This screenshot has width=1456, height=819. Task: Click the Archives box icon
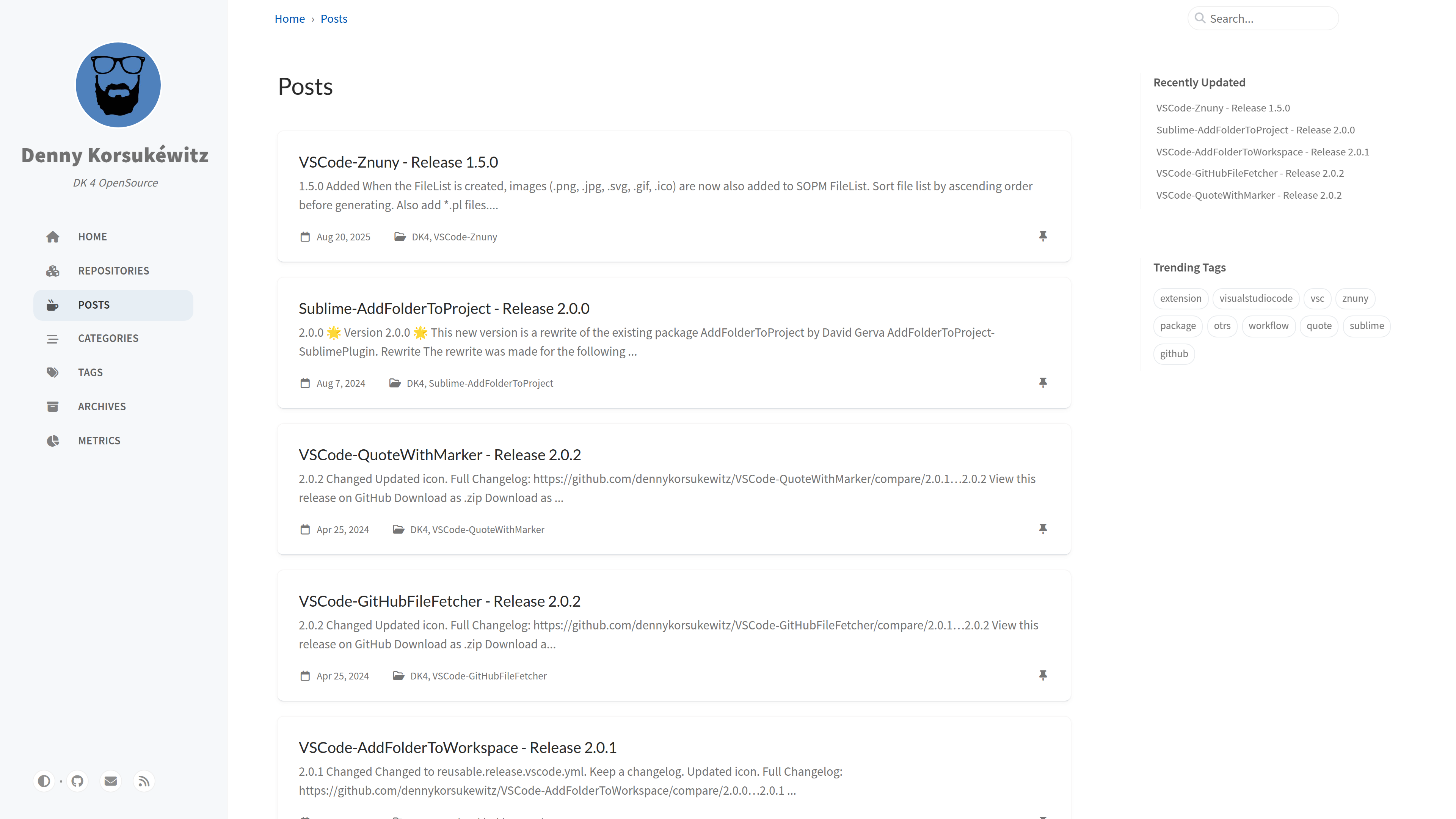pos(53,406)
